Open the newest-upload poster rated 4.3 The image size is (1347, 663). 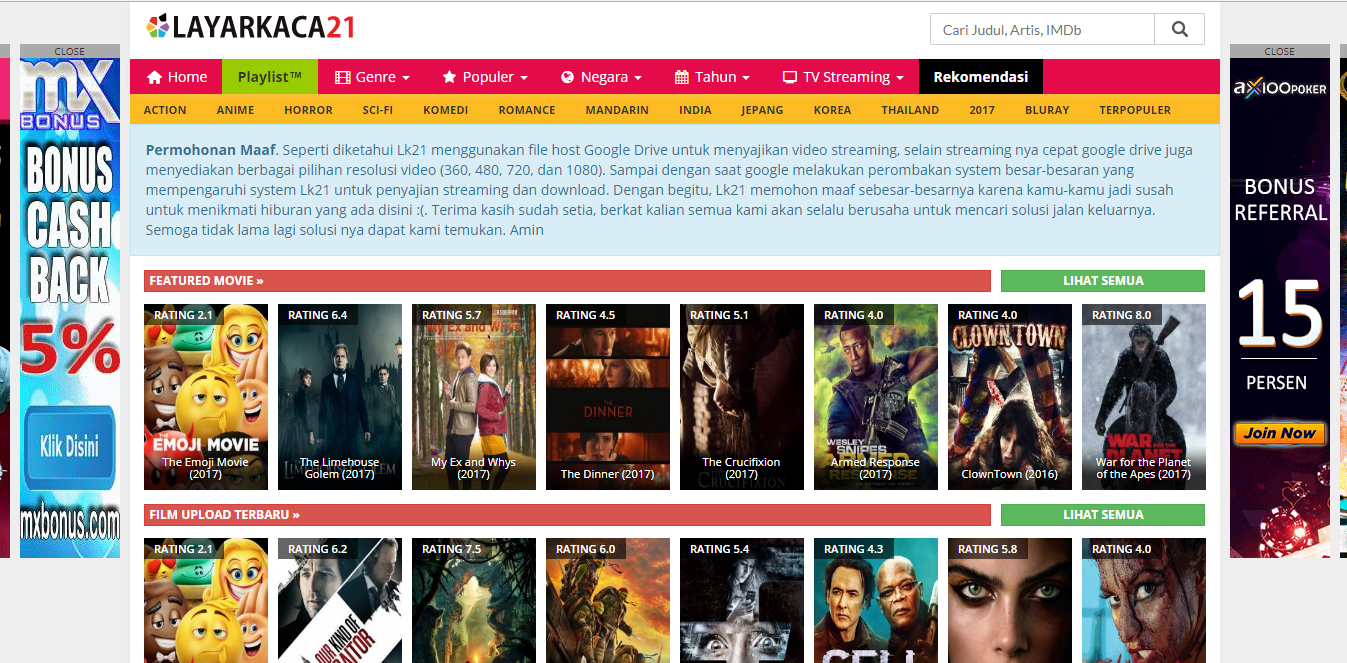[x=876, y=600]
